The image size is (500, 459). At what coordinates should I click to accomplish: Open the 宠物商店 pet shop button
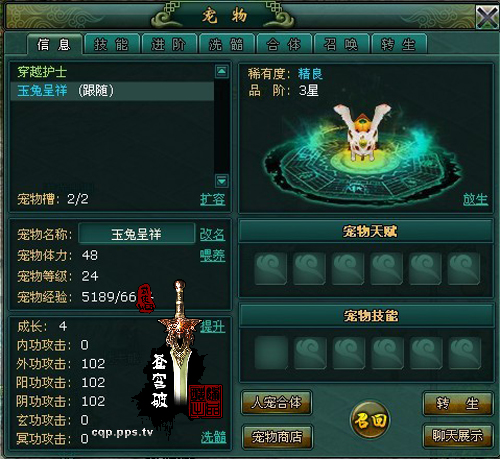tap(277, 436)
